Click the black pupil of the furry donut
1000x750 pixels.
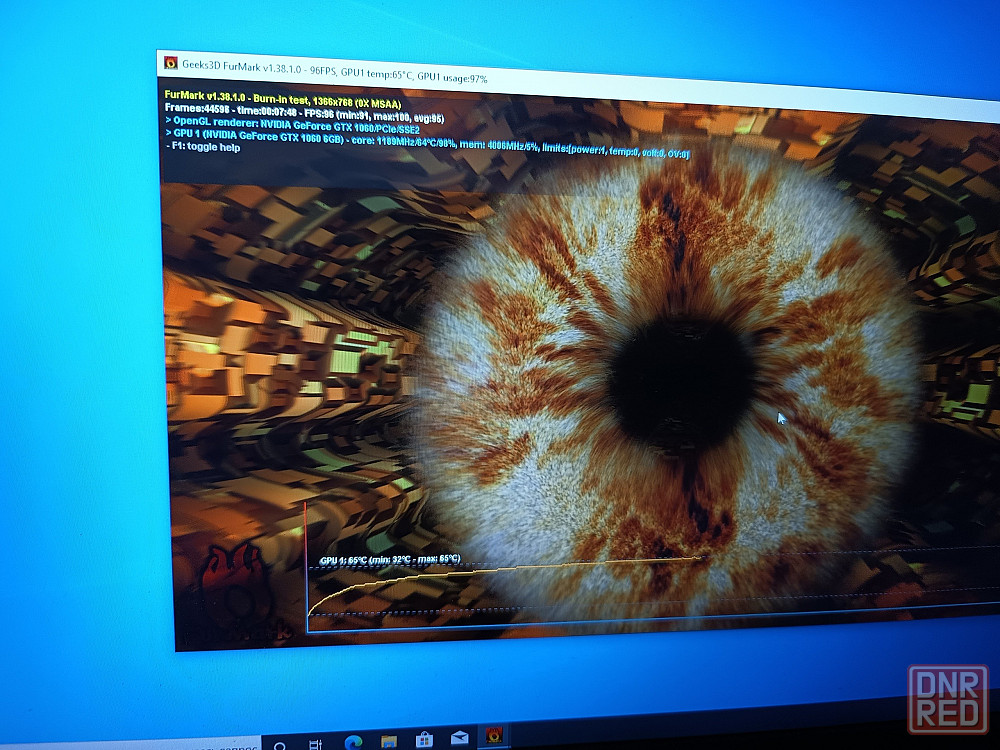(x=681, y=384)
